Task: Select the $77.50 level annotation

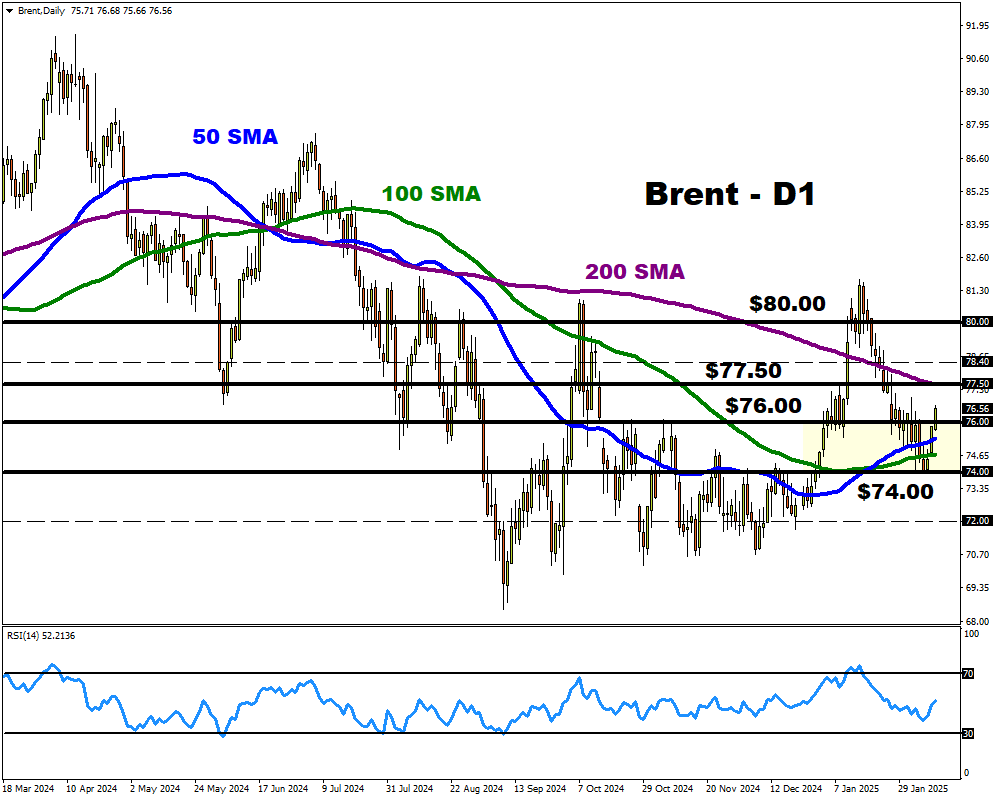Action: [x=743, y=370]
